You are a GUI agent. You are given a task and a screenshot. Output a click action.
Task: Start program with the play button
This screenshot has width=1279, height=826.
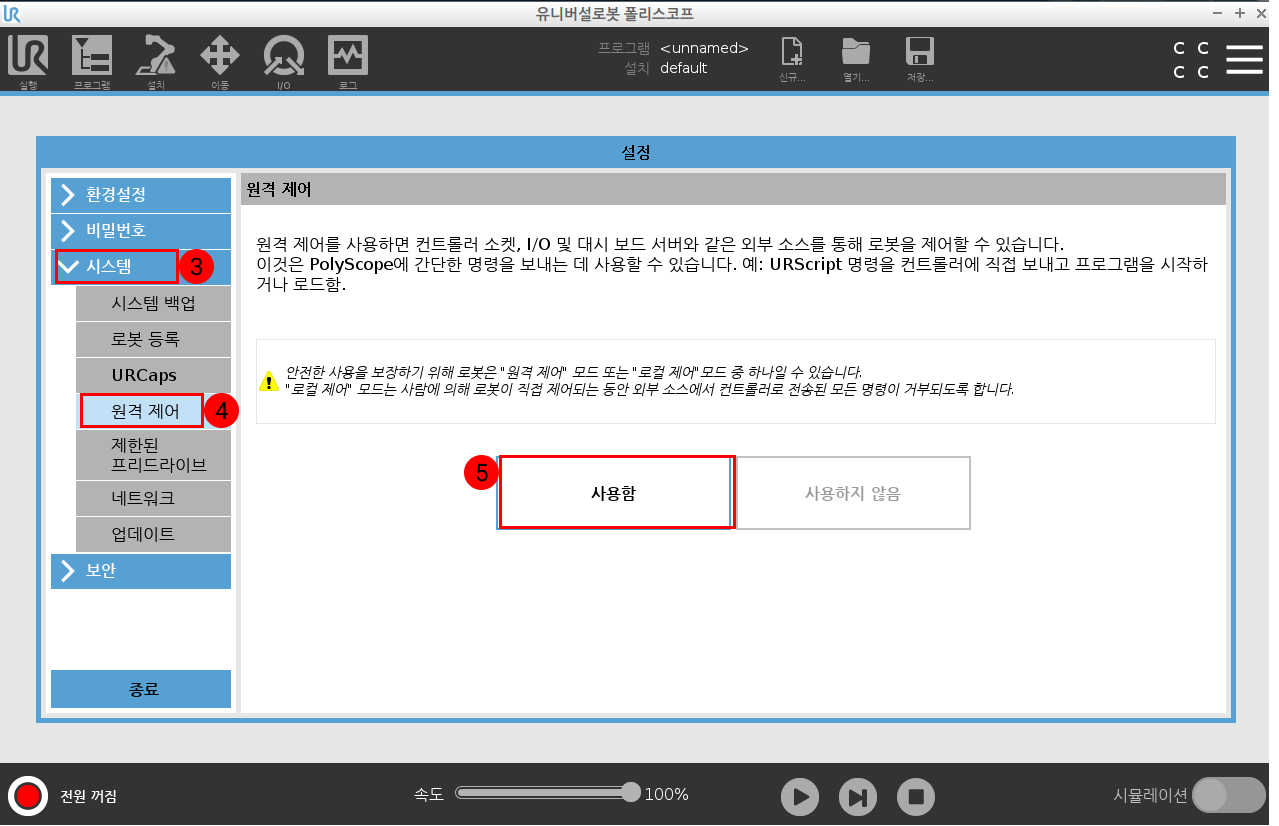click(x=799, y=797)
